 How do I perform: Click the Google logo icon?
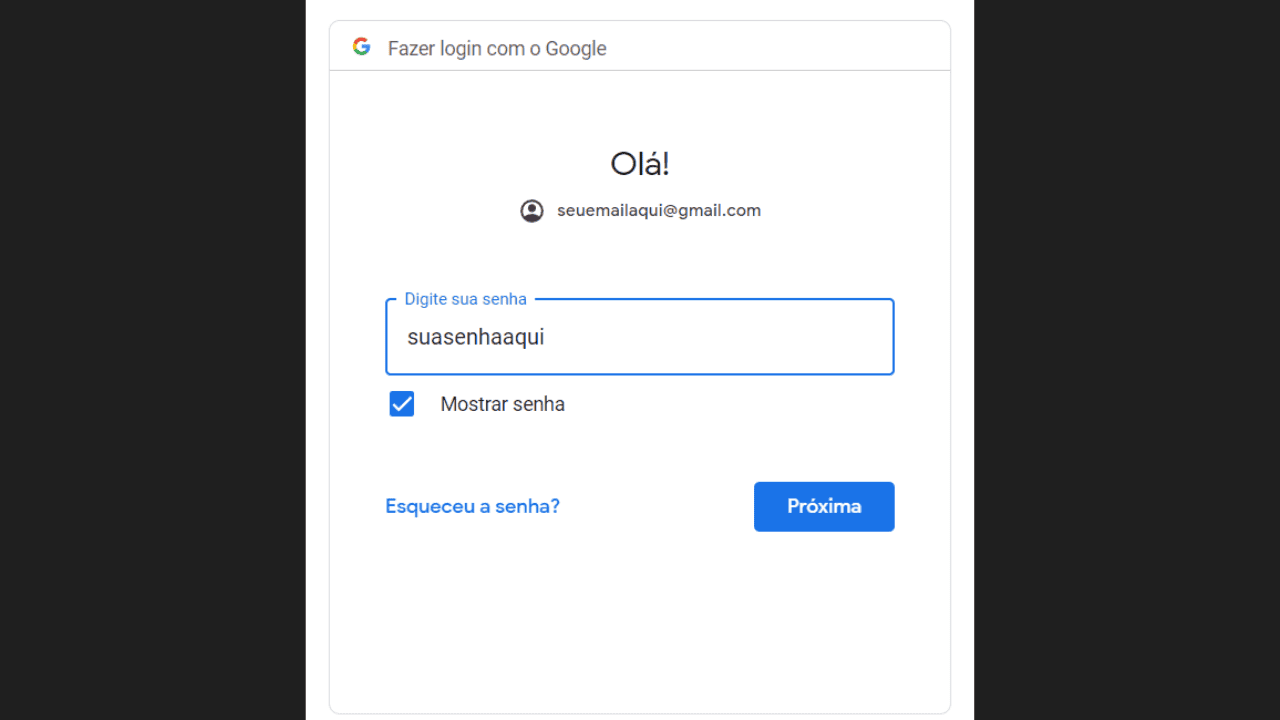pyautogui.click(x=361, y=47)
